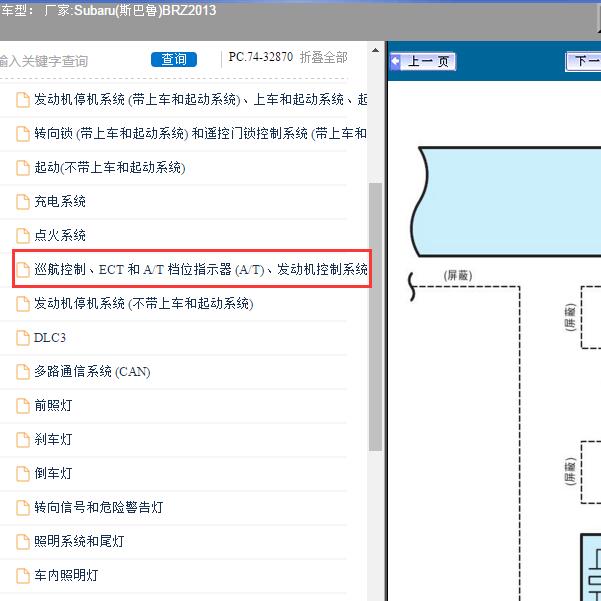This screenshot has height=601, width=601.
Task: Click the scroll-up arrow of the list scrollbar
Action: tap(375, 50)
